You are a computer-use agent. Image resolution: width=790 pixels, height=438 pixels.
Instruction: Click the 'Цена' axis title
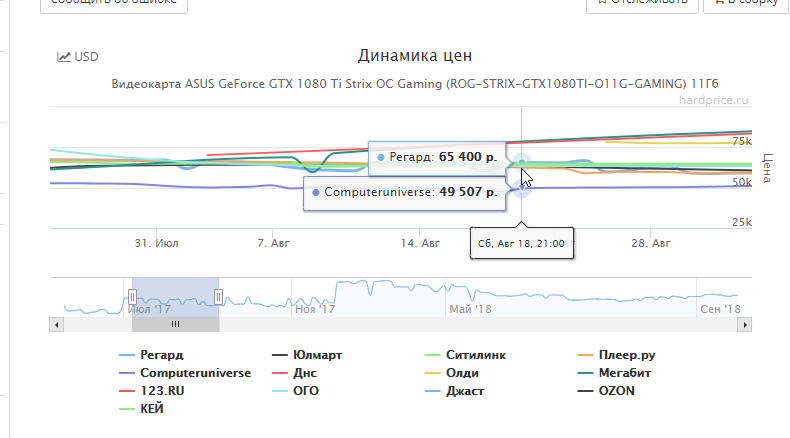point(767,168)
